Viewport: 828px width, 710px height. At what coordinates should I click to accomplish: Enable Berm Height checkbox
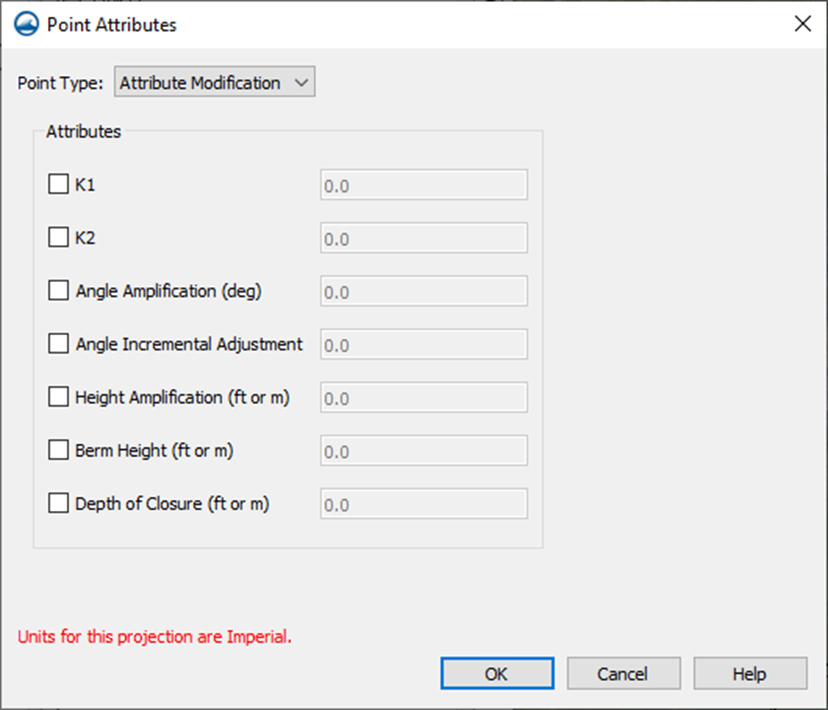tap(58, 450)
